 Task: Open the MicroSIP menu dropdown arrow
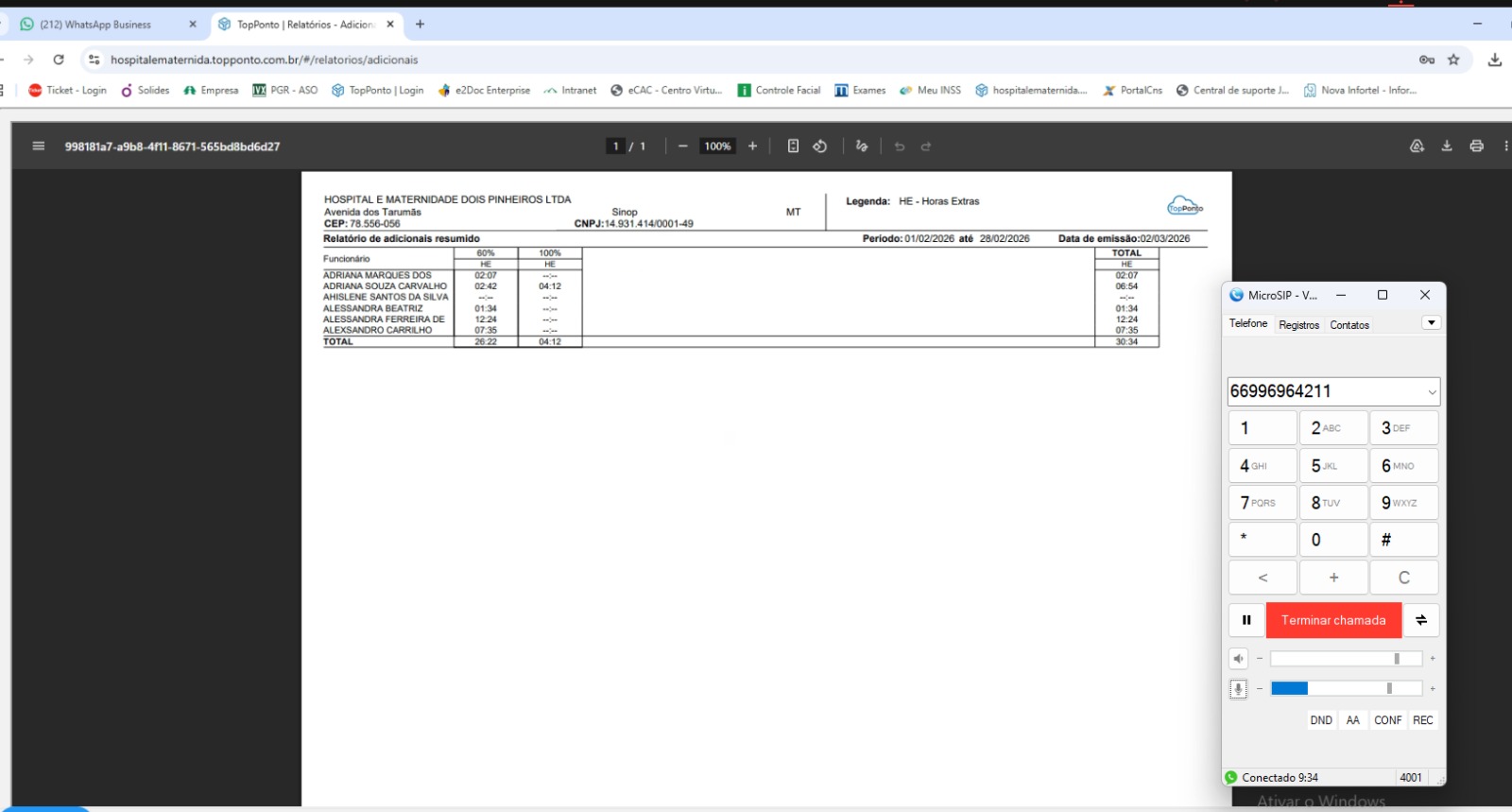click(1432, 323)
